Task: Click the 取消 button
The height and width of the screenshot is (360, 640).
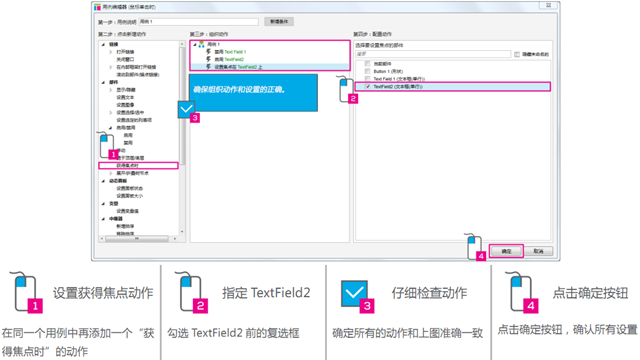Action: pyautogui.click(x=538, y=251)
